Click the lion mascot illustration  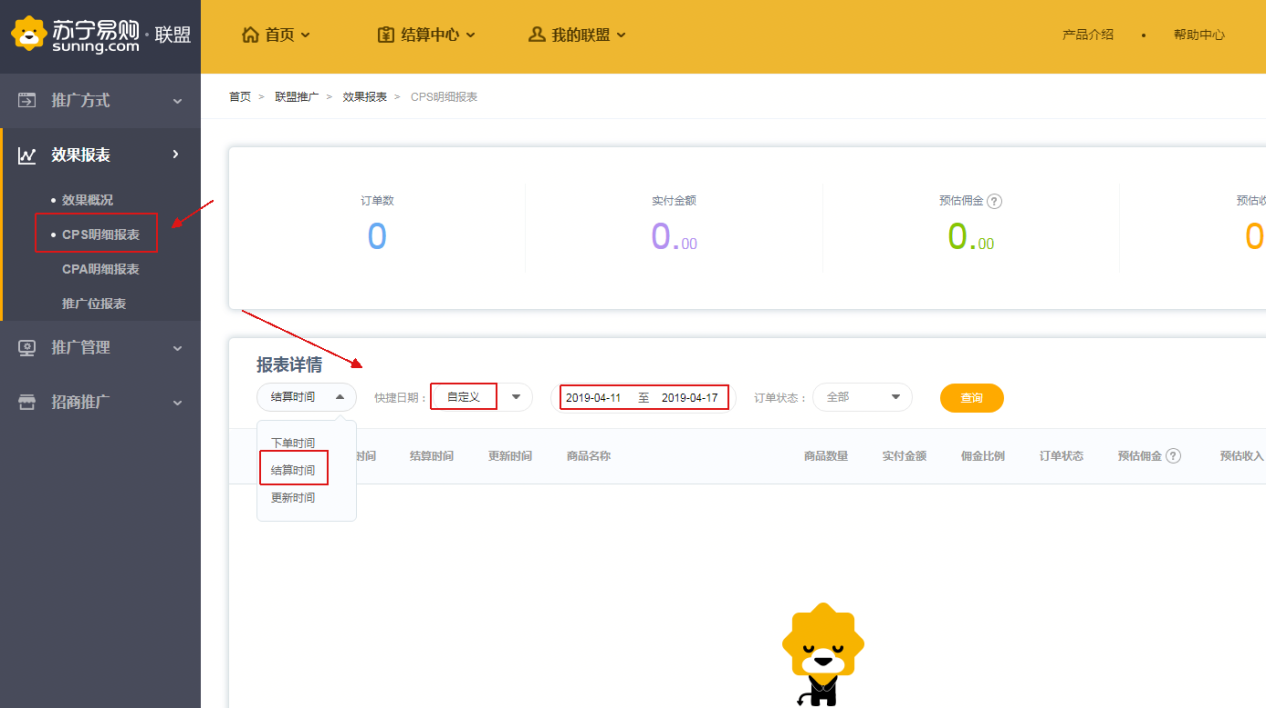tap(823, 655)
